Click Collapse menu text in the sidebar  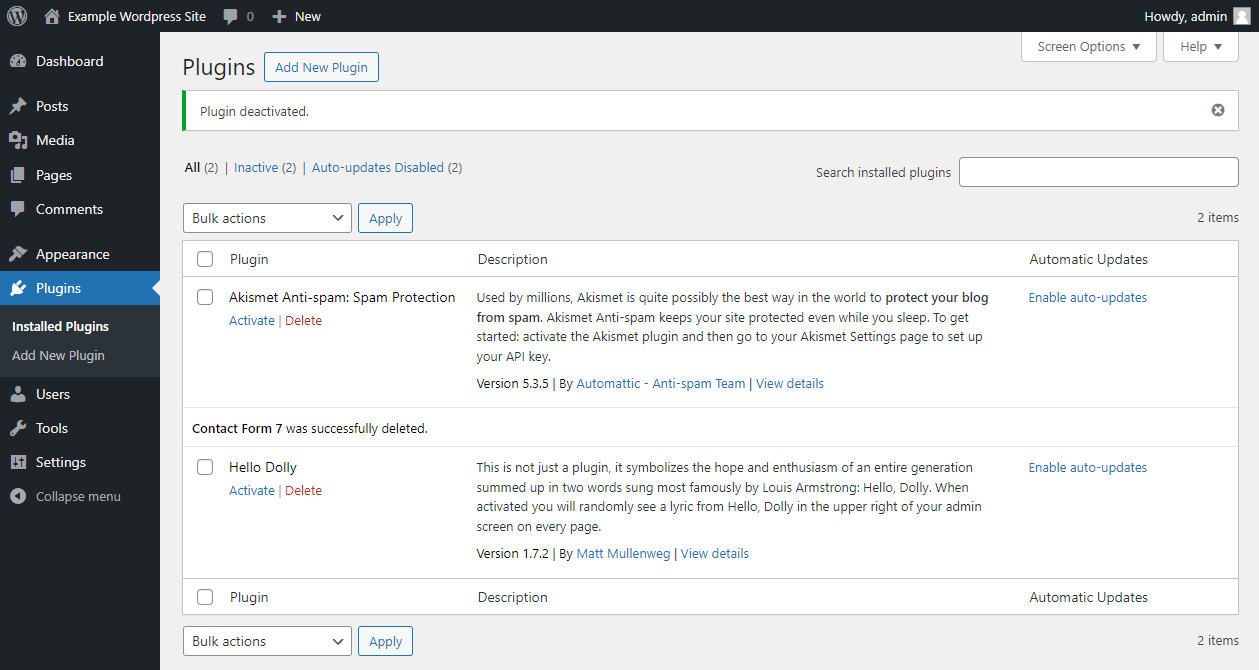pos(78,496)
